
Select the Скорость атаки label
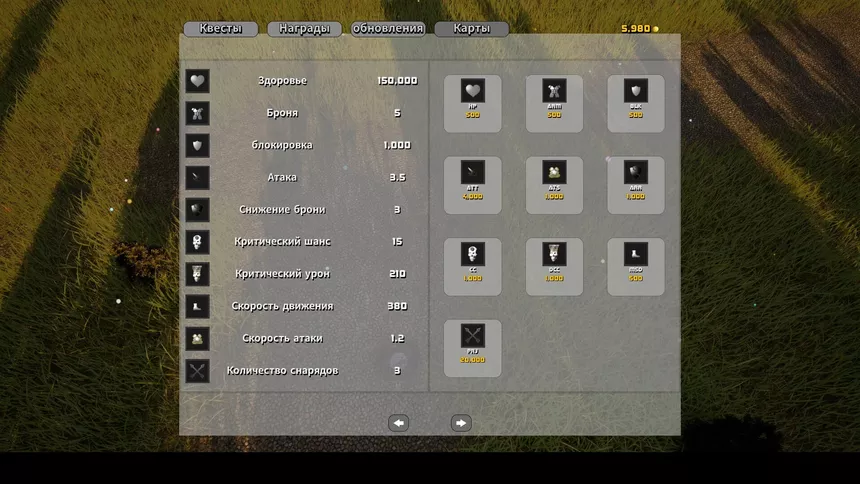(282, 339)
